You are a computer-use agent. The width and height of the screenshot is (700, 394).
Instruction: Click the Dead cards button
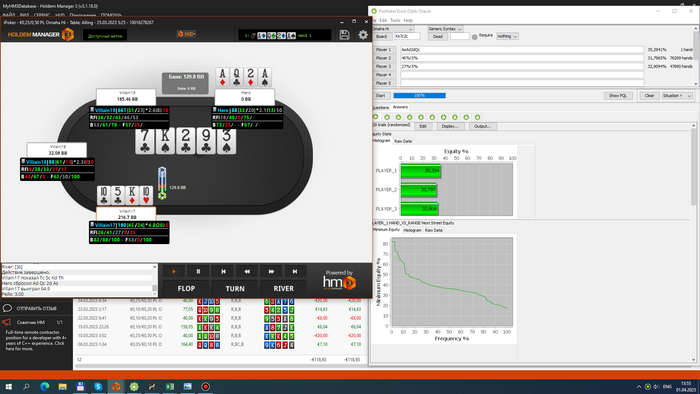pos(438,36)
